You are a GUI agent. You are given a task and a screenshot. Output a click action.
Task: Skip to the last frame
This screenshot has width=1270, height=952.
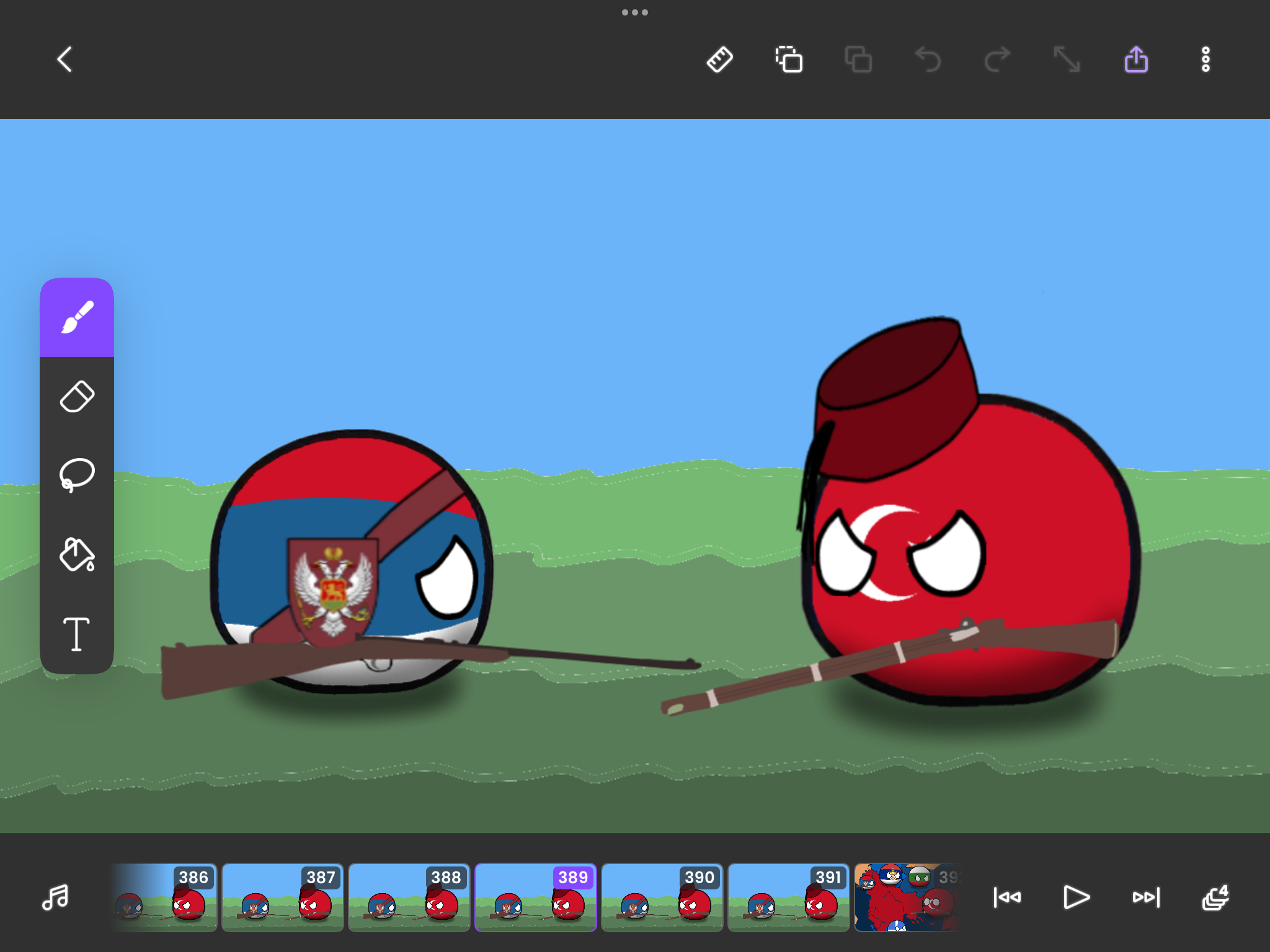coord(1146,897)
